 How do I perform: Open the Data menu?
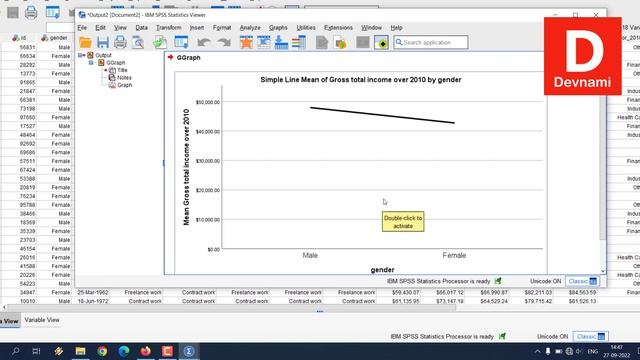click(x=141, y=28)
